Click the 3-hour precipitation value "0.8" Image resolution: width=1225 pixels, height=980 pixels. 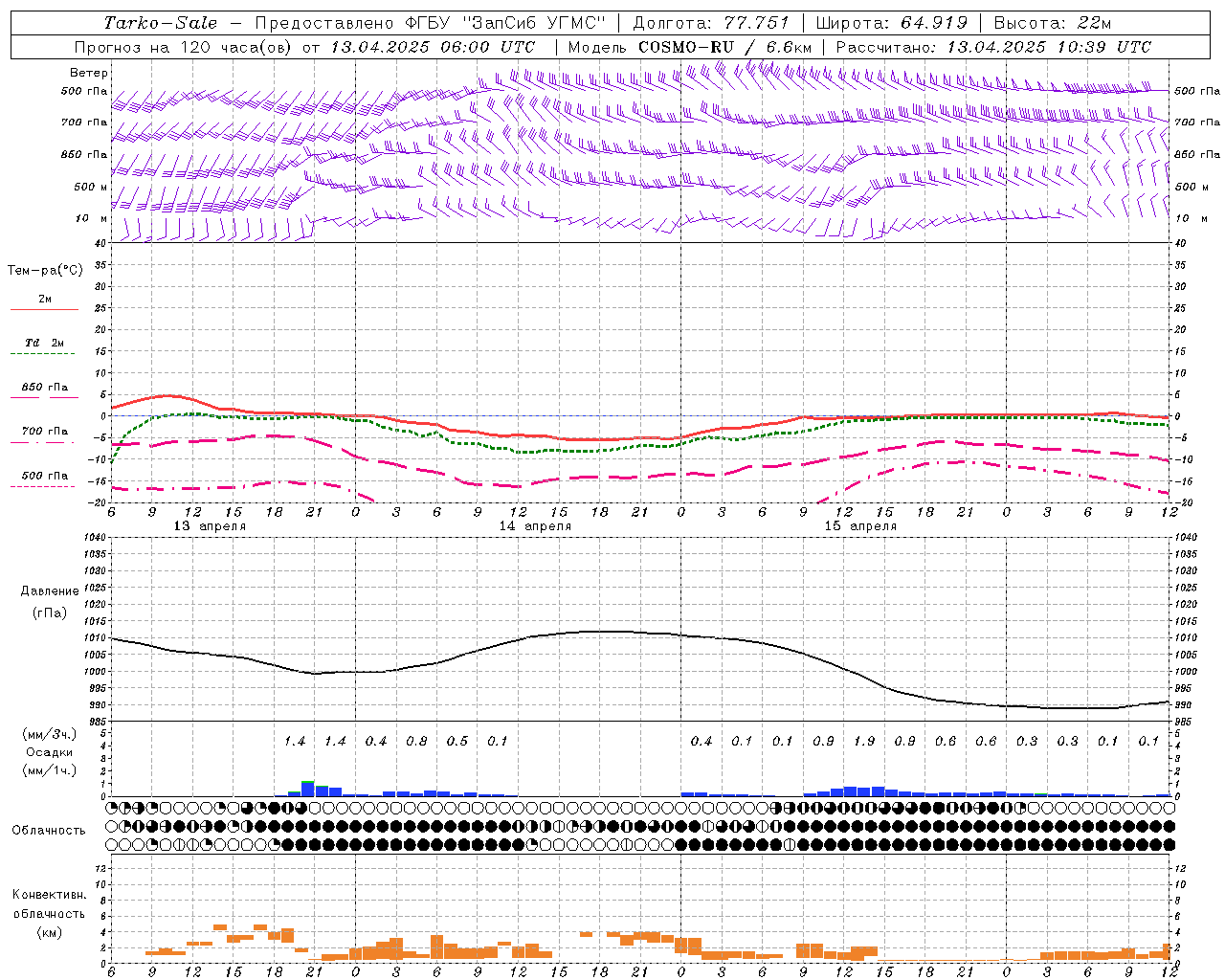click(x=416, y=742)
